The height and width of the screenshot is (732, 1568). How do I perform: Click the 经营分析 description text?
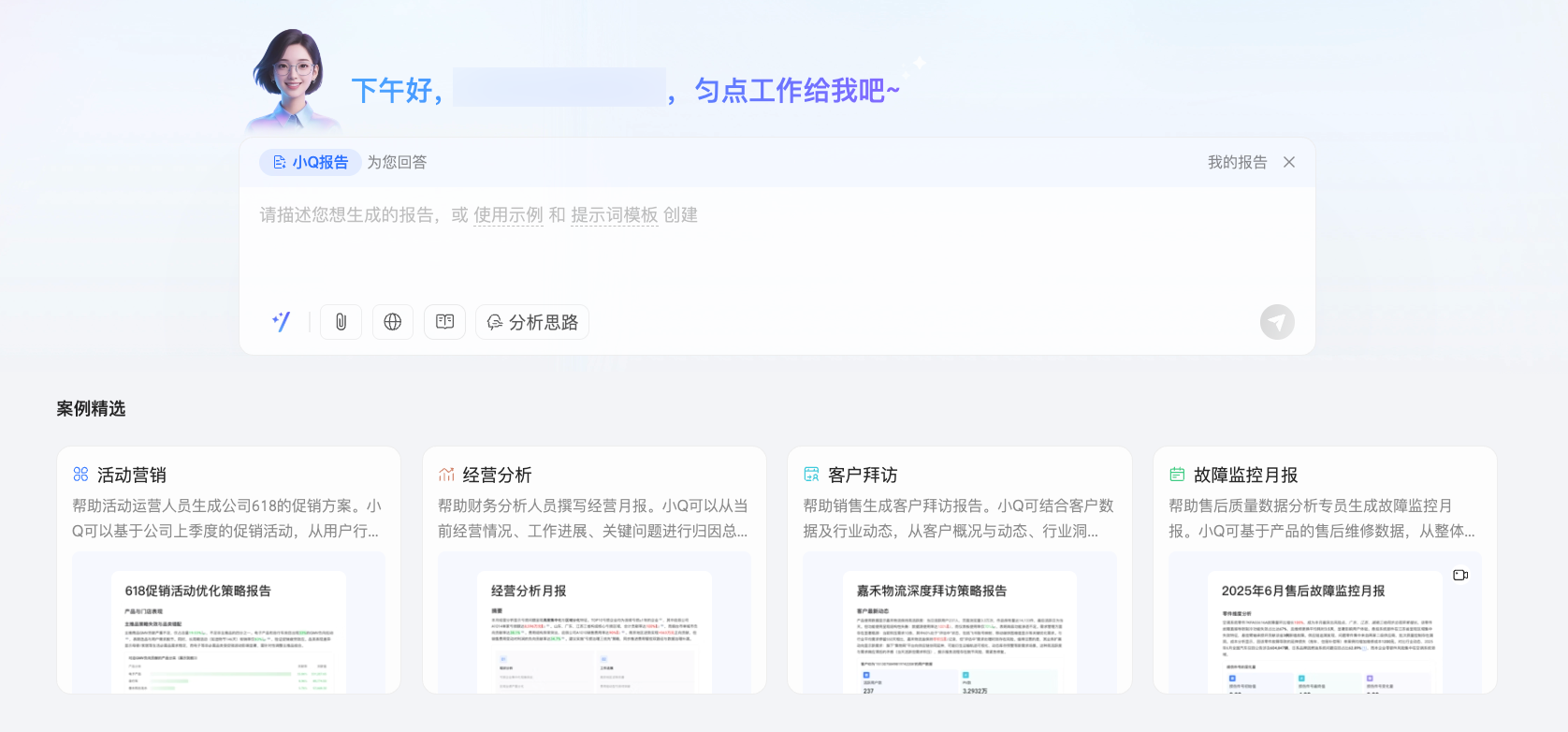(593, 519)
